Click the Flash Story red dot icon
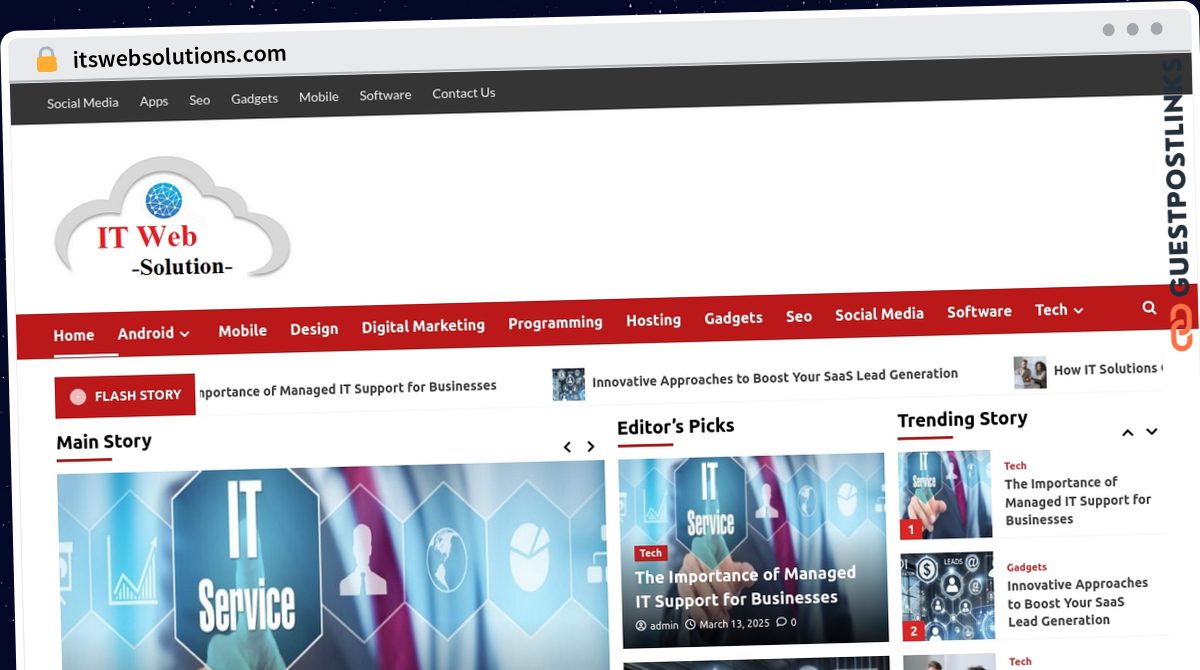The height and width of the screenshot is (670, 1200). point(78,397)
